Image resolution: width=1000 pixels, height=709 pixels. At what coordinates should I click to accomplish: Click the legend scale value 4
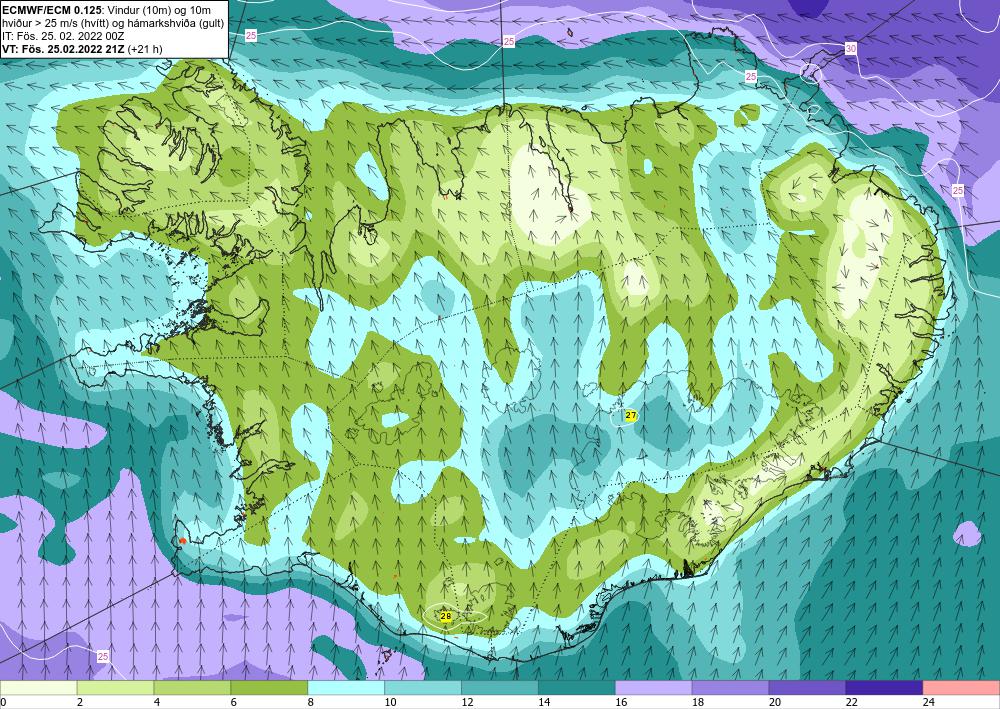(157, 702)
